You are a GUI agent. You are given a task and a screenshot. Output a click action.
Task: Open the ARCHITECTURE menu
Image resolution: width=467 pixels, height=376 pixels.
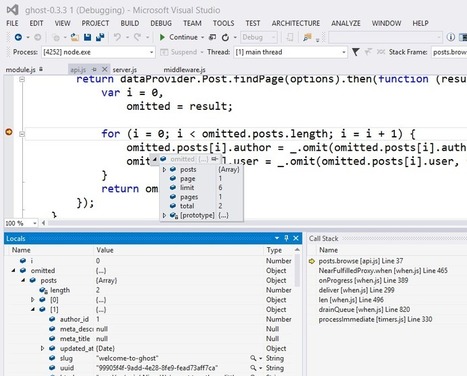[296, 23]
